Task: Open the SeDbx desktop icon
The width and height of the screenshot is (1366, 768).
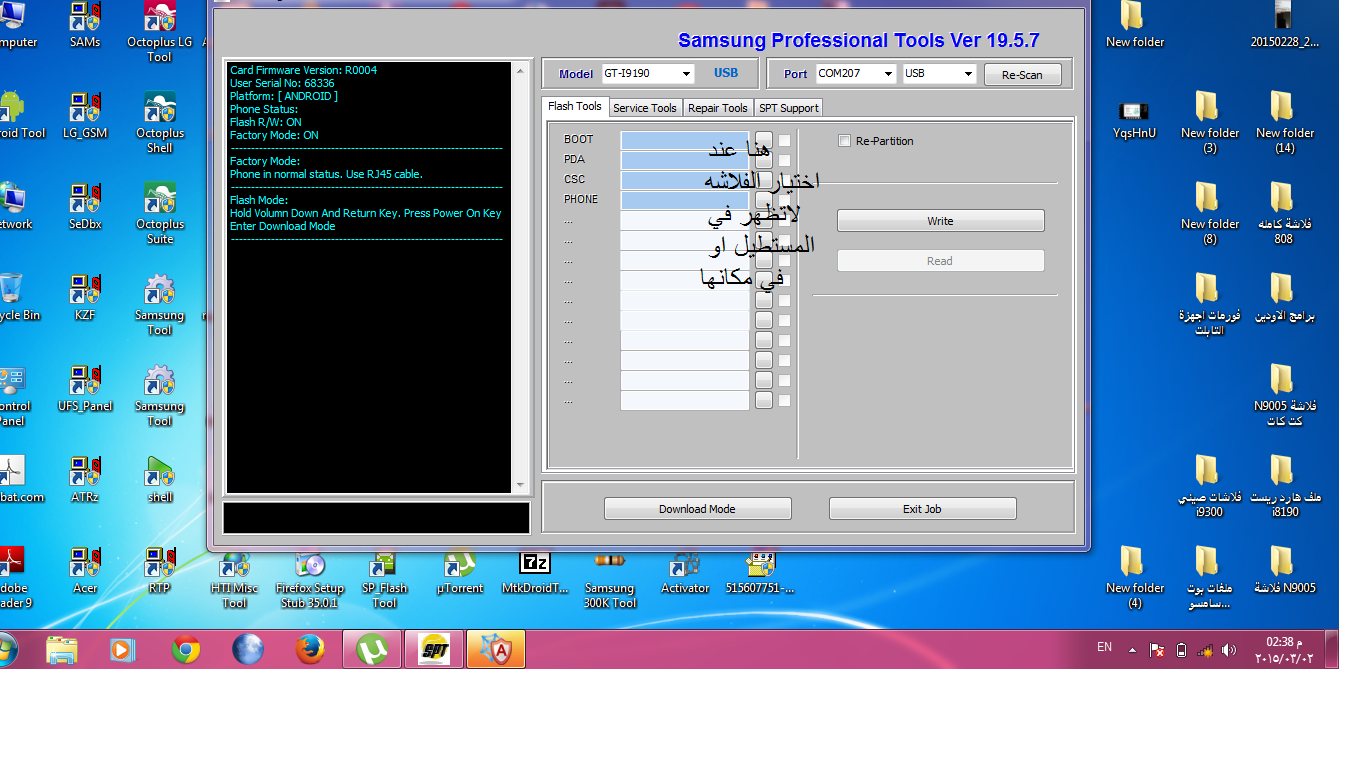Action: pyautogui.click(x=85, y=206)
